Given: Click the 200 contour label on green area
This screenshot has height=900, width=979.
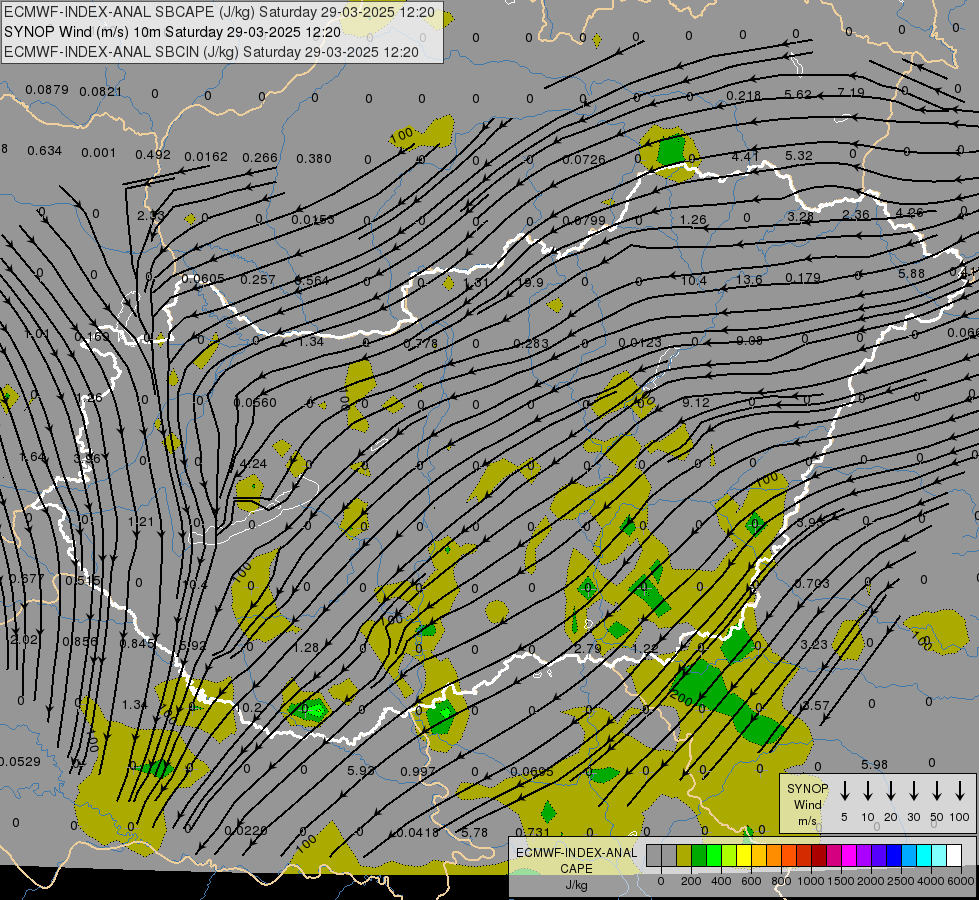Looking at the screenshot, I should [x=682, y=697].
